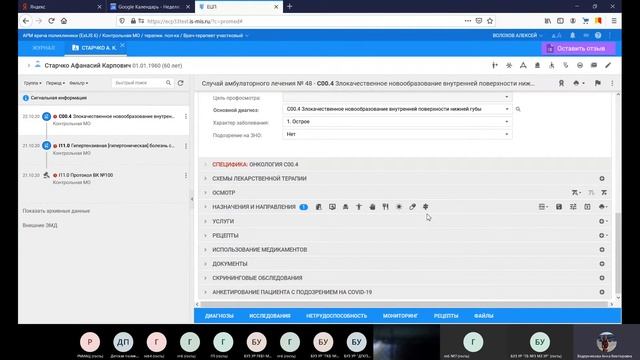Open three-dot menu for I11.0 Гипертензивная entry
This screenshot has height=360, width=640.
tap(186, 146)
